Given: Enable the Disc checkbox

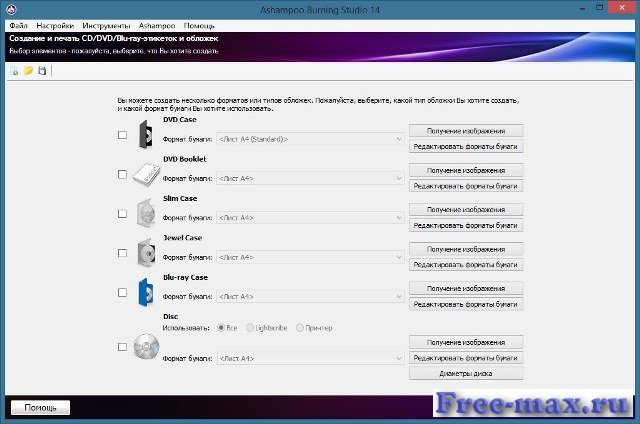Looking at the screenshot, I should point(122,347).
